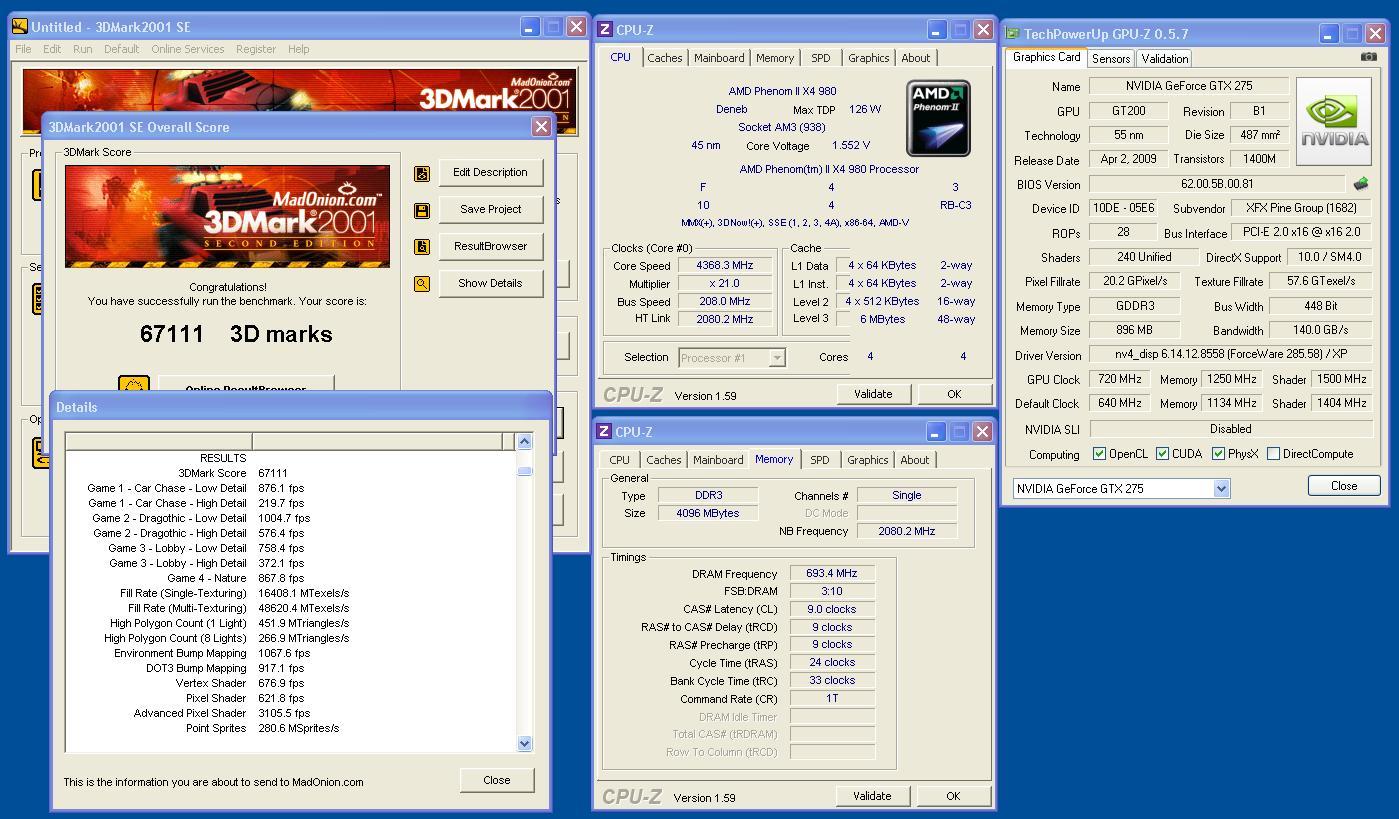
Task: Enable the DirectCompute checkbox in GPU-Z
Action: 1273,454
